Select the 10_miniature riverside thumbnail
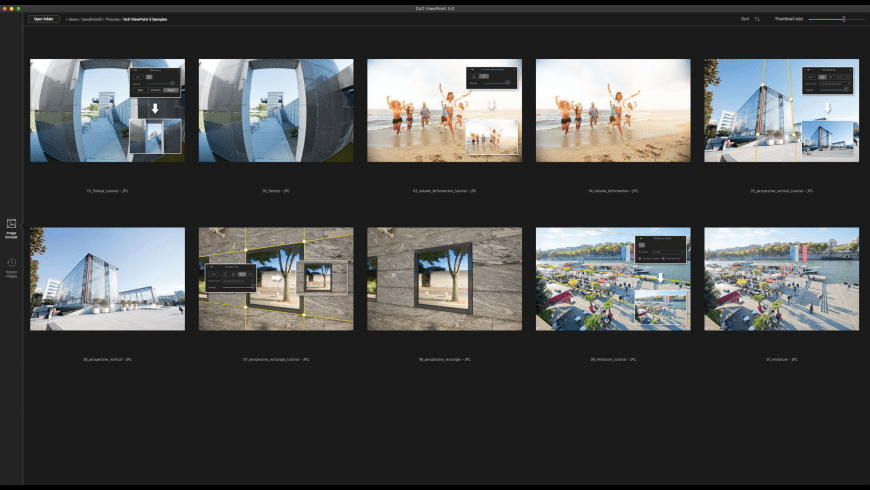The width and height of the screenshot is (870, 490). click(x=781, y=279)
